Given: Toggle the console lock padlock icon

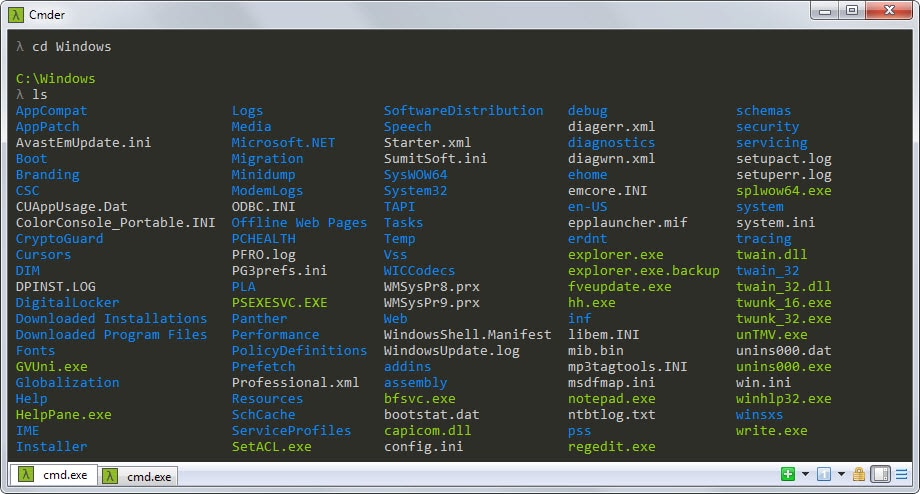Looking at the screenshot, I should click(x=860, y=474).
